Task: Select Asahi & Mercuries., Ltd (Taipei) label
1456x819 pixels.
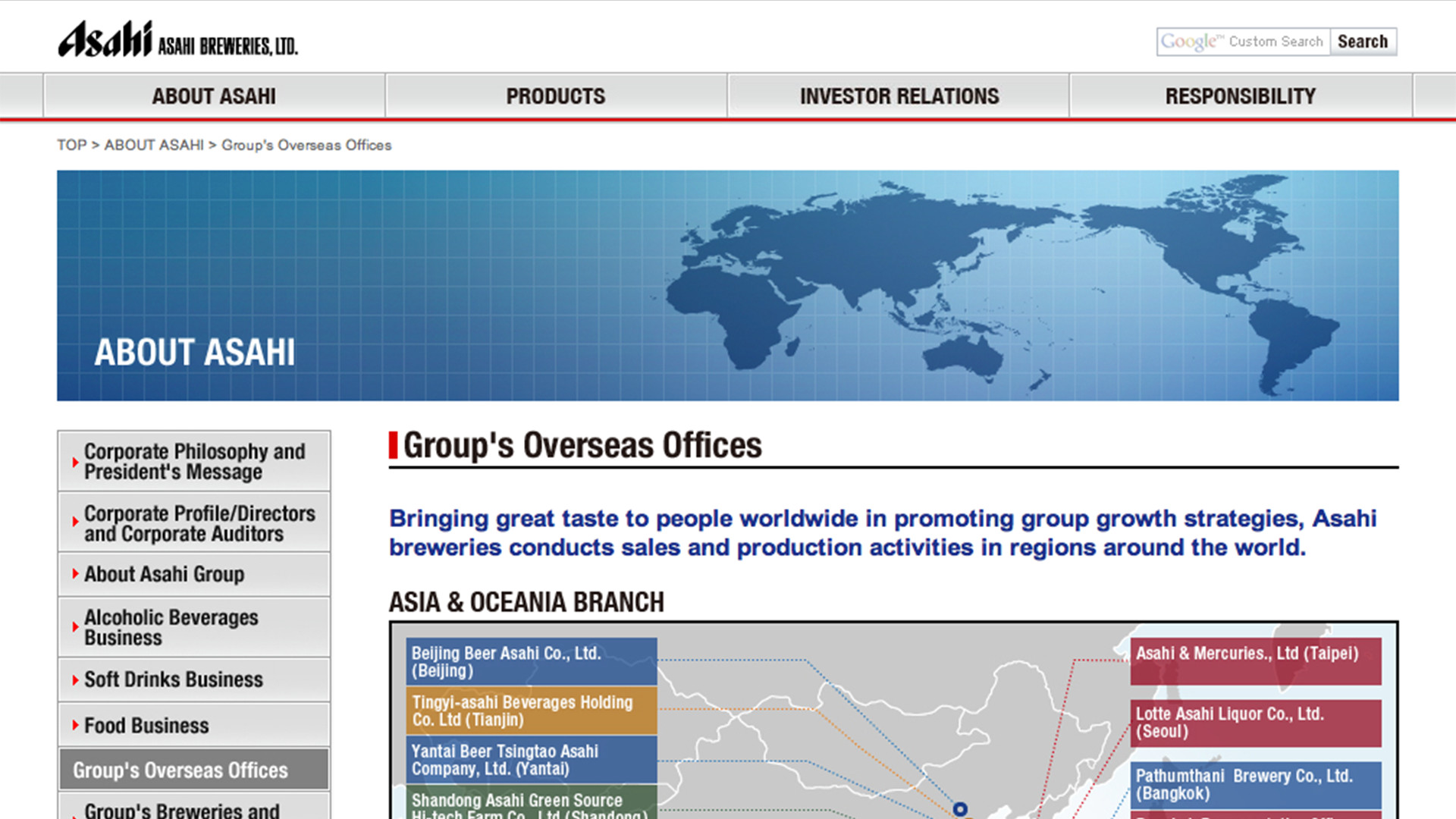Action: [x=1256, y=661]
